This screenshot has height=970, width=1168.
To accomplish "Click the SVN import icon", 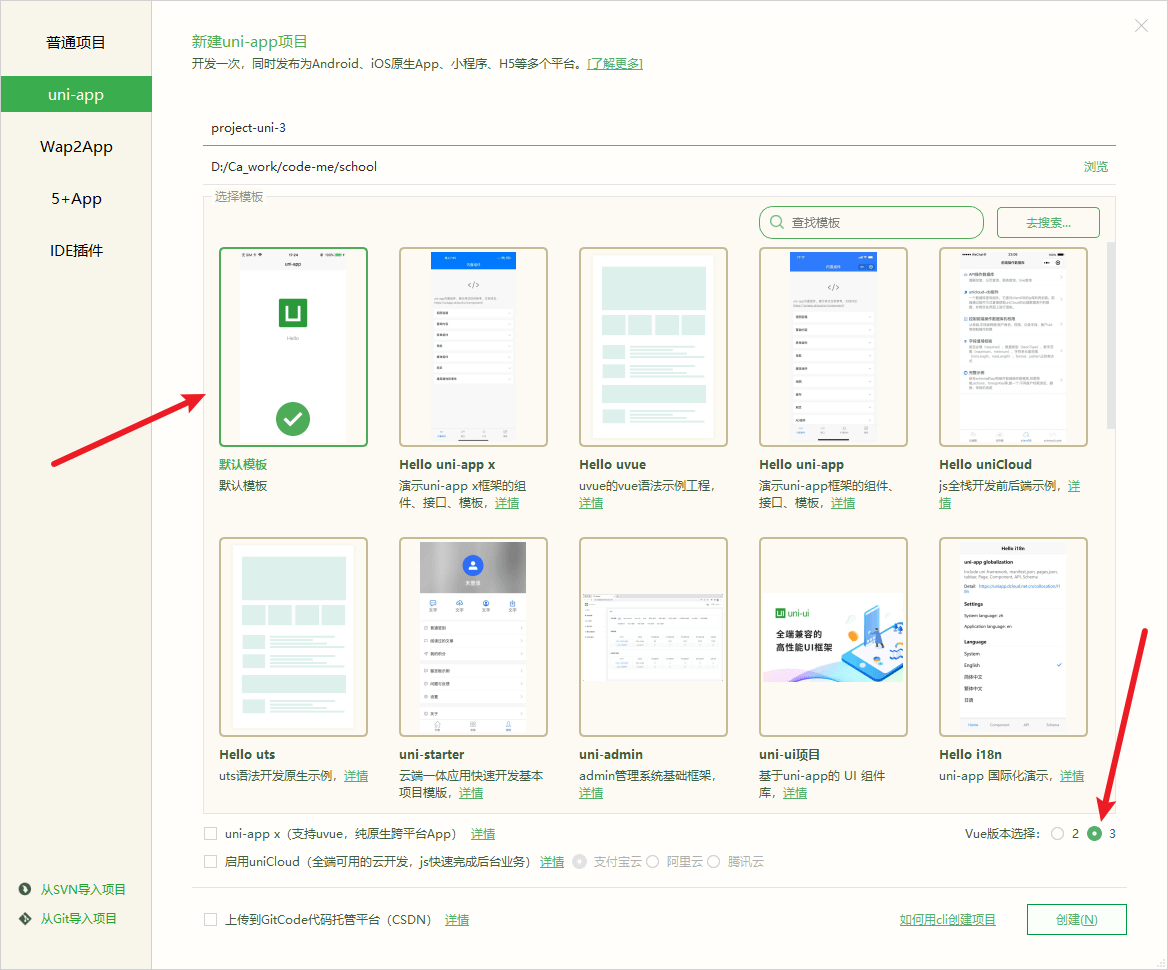I will click(25, 889).
